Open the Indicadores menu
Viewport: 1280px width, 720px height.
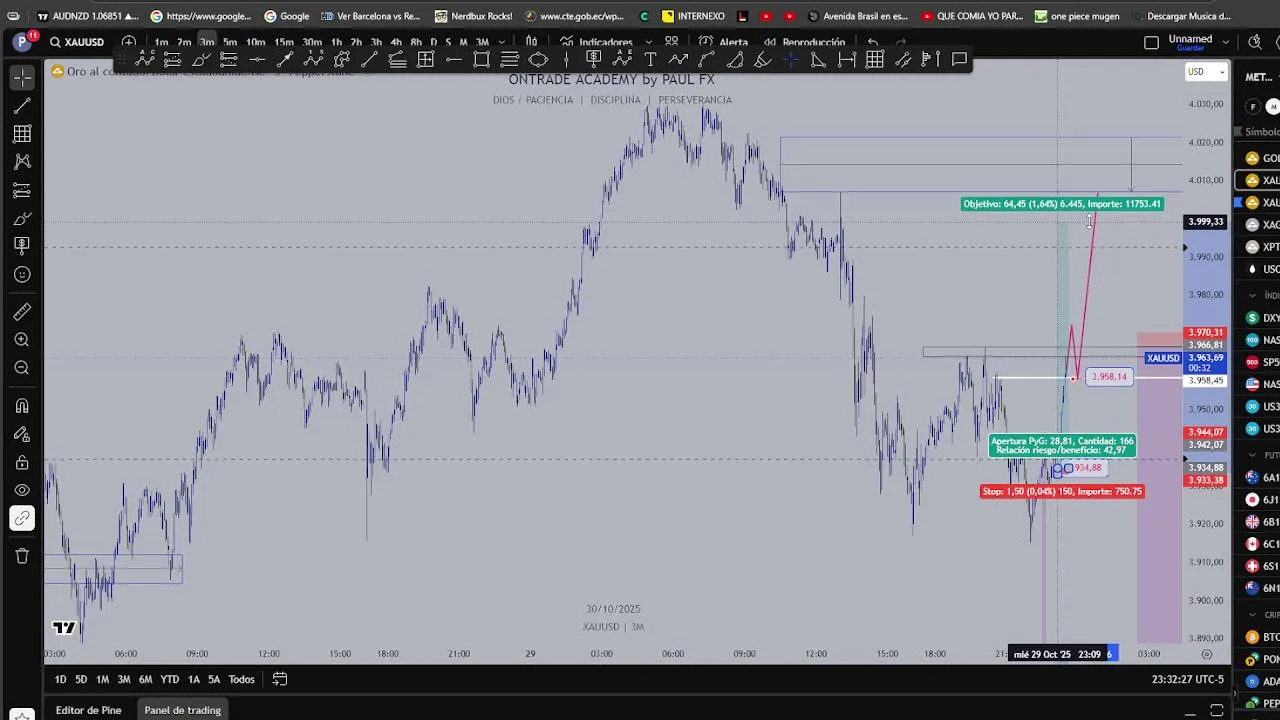point(595,42)
